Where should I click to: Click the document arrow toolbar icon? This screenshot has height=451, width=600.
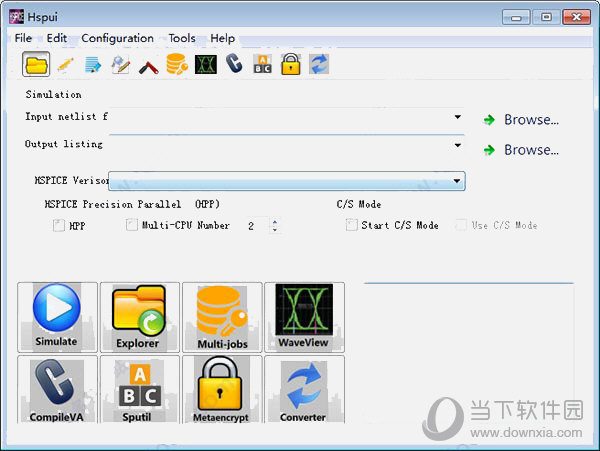tap(93, 64)
